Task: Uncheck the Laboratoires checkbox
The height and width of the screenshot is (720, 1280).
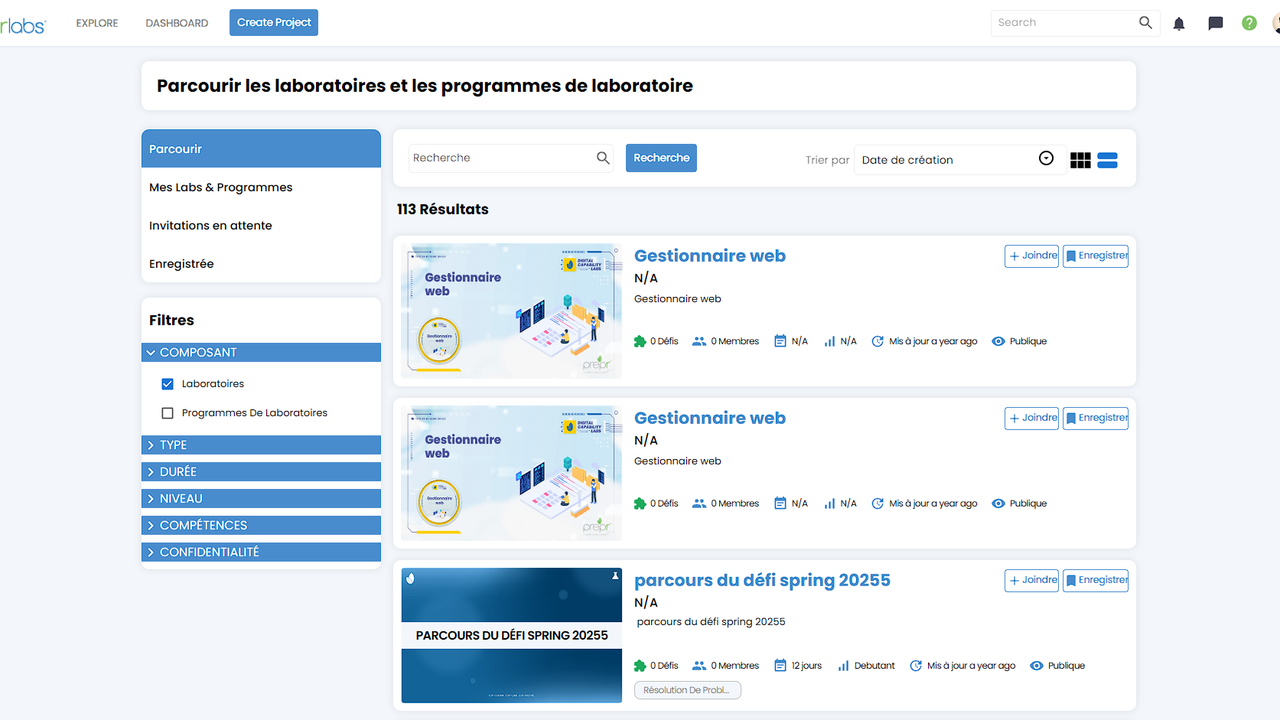Action: tap(167, 384)
